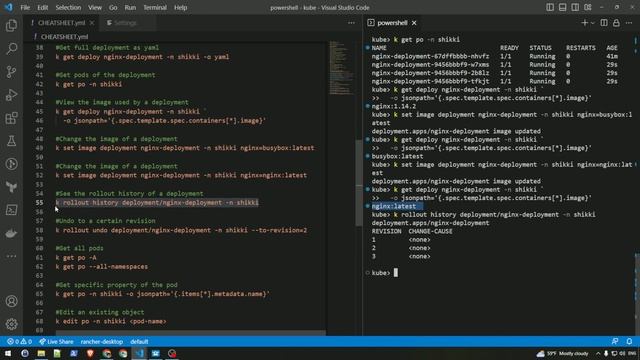
Task: Click the editor vertical scrollbar thumb
Action: click(x=359, y=184)
